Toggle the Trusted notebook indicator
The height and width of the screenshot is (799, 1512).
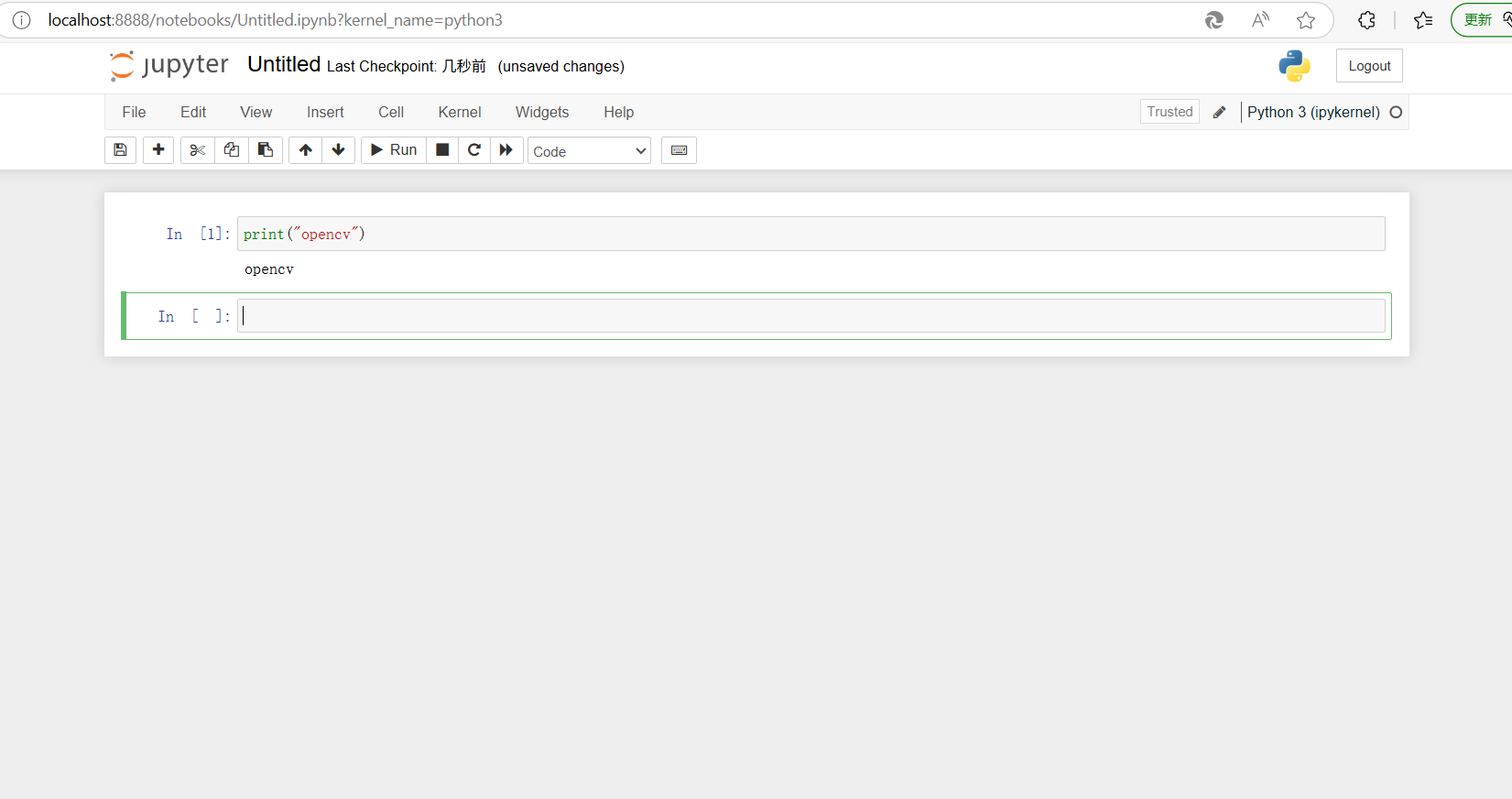[1169, 112]
